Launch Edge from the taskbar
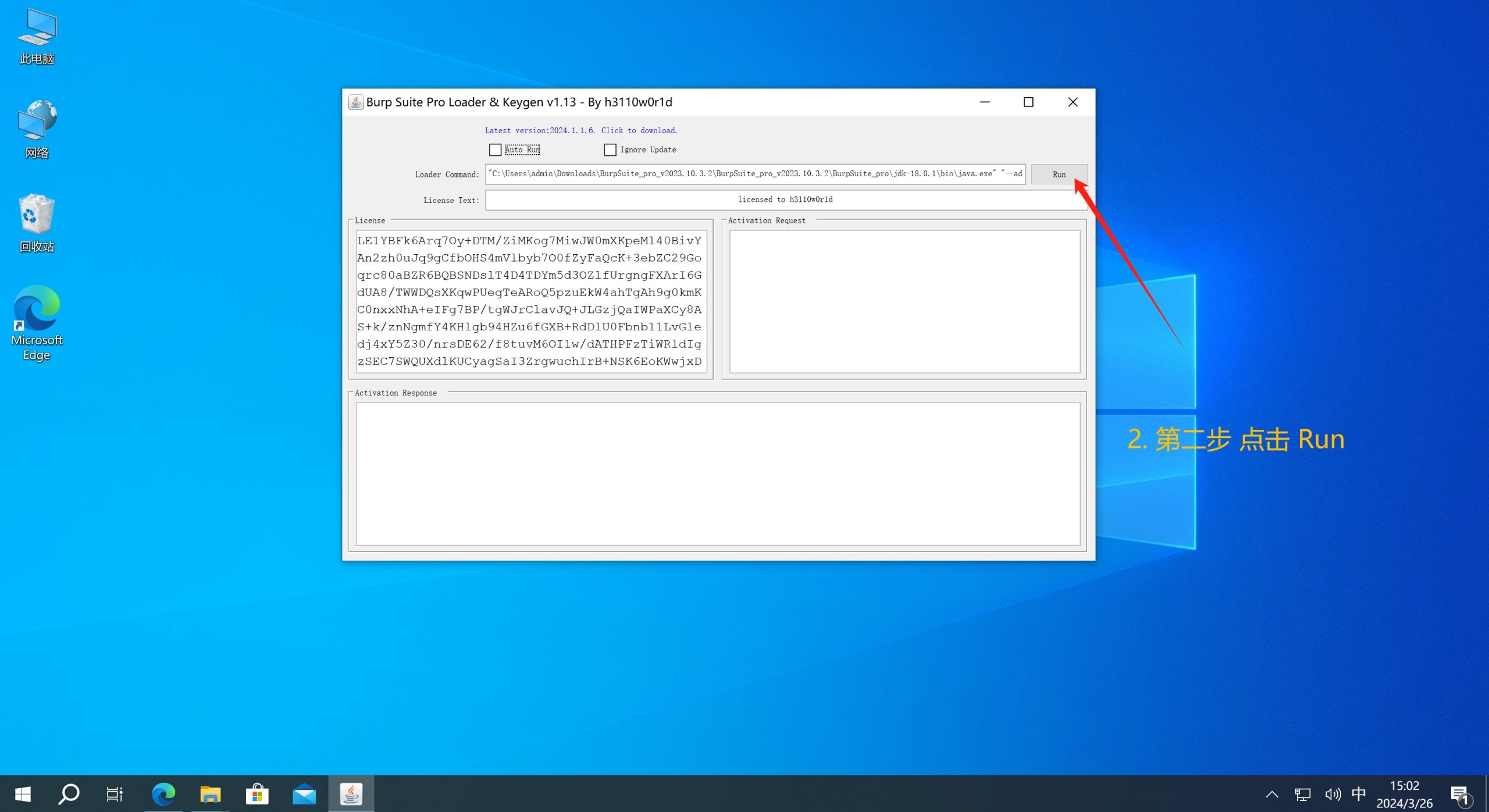Viewport: 1489px width, 812px height. [163, 794]
